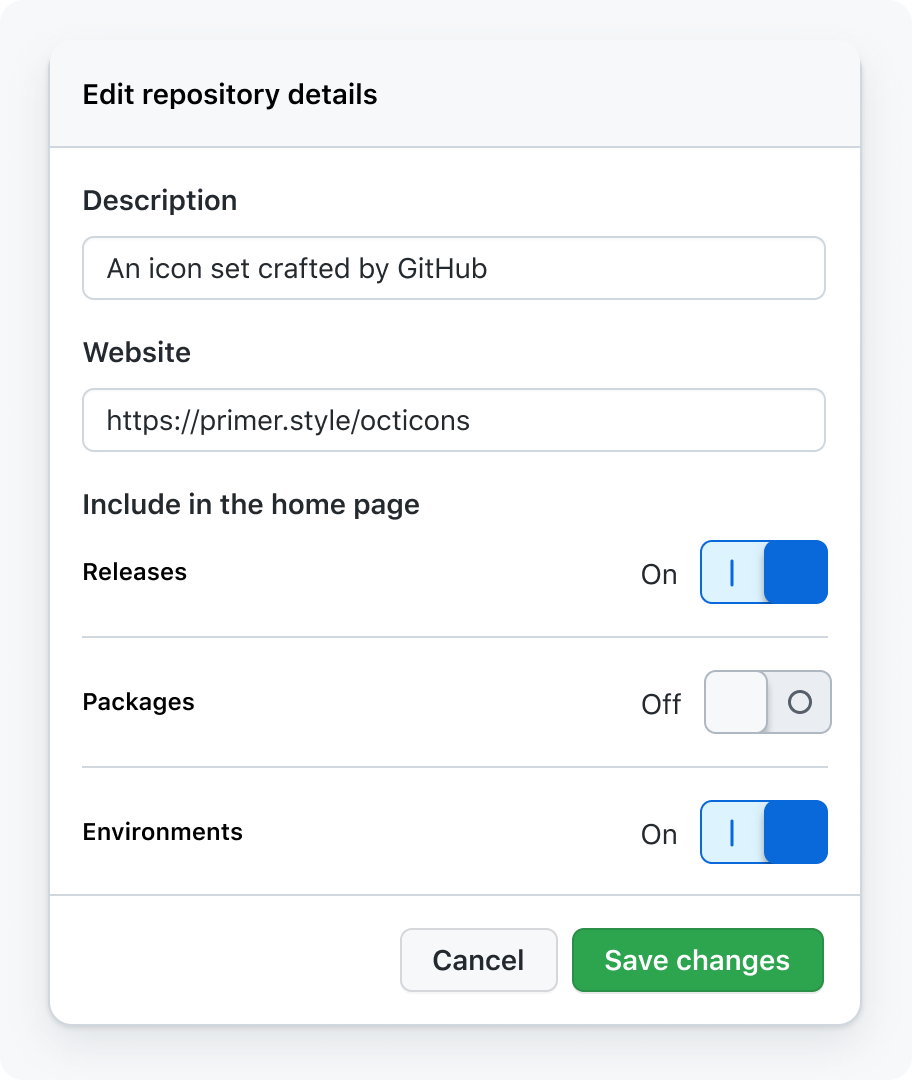Click the blue knob of Environments switch

coord(796,832)
